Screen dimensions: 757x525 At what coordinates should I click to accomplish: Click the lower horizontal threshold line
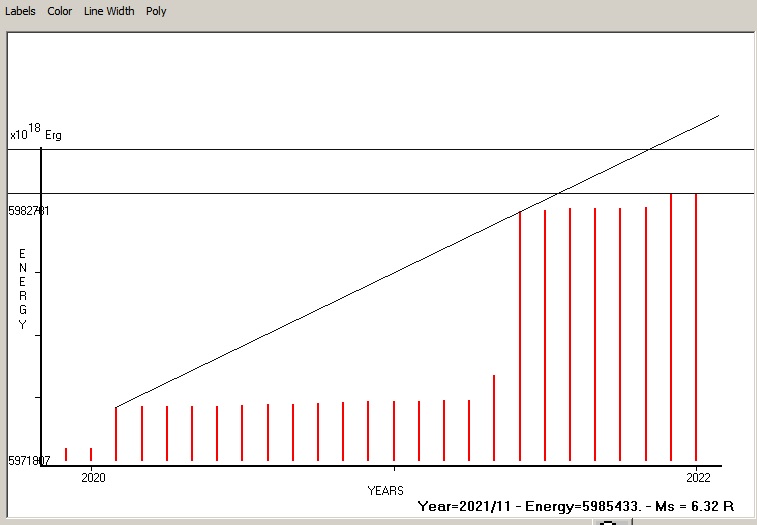tap(300, 193)
